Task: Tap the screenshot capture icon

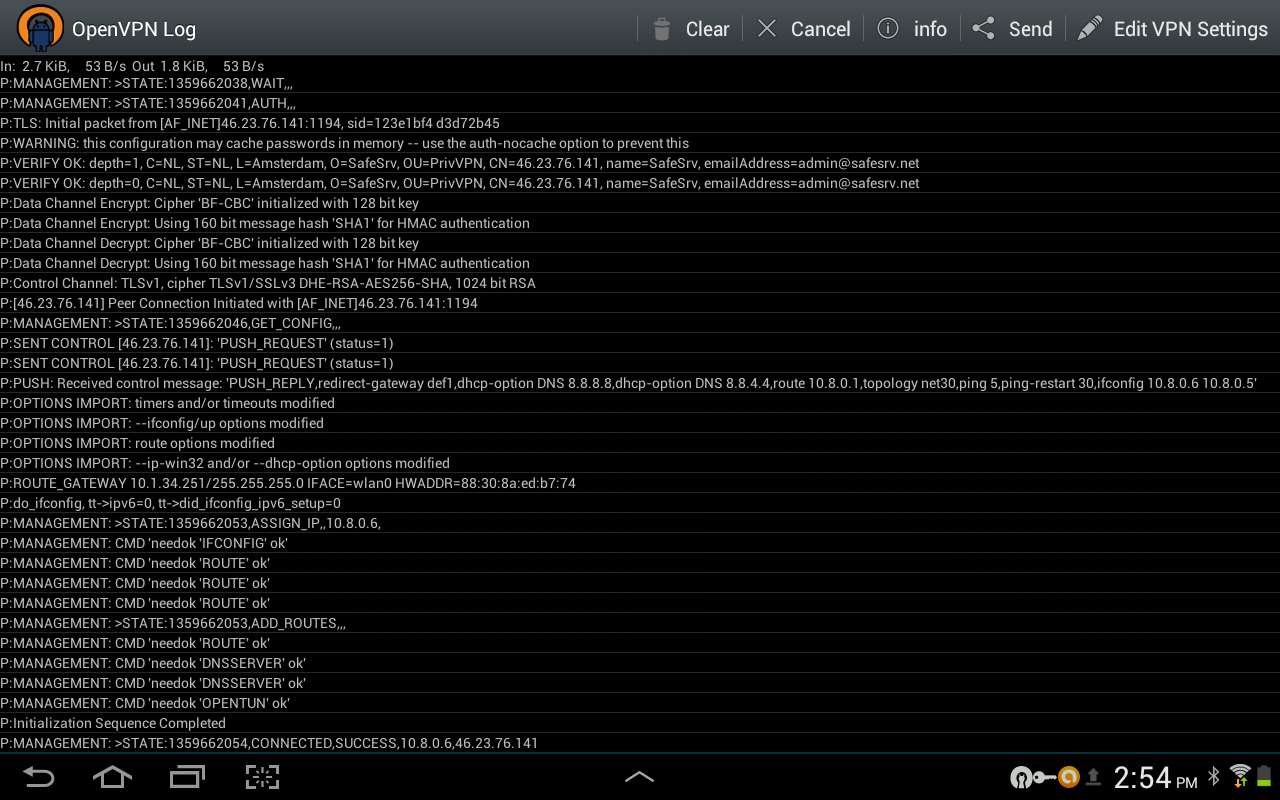Action: coord(262,777)
